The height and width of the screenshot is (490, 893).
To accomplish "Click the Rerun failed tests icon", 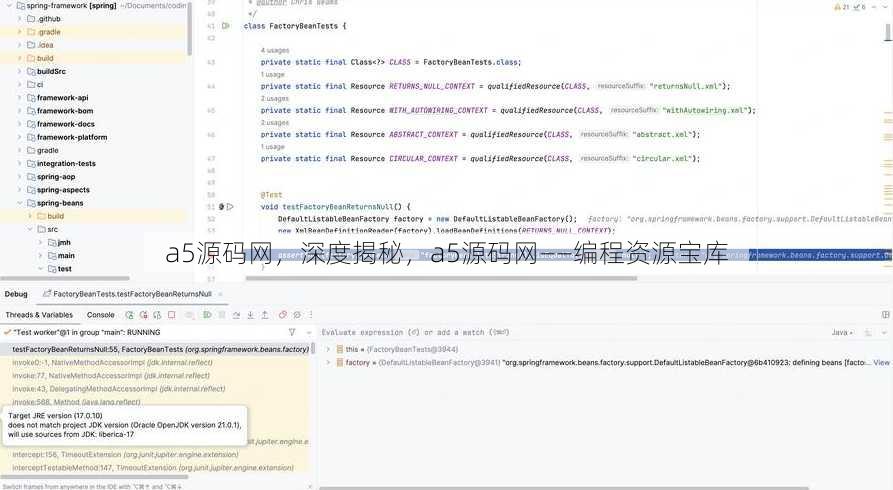I will [144, 315].
